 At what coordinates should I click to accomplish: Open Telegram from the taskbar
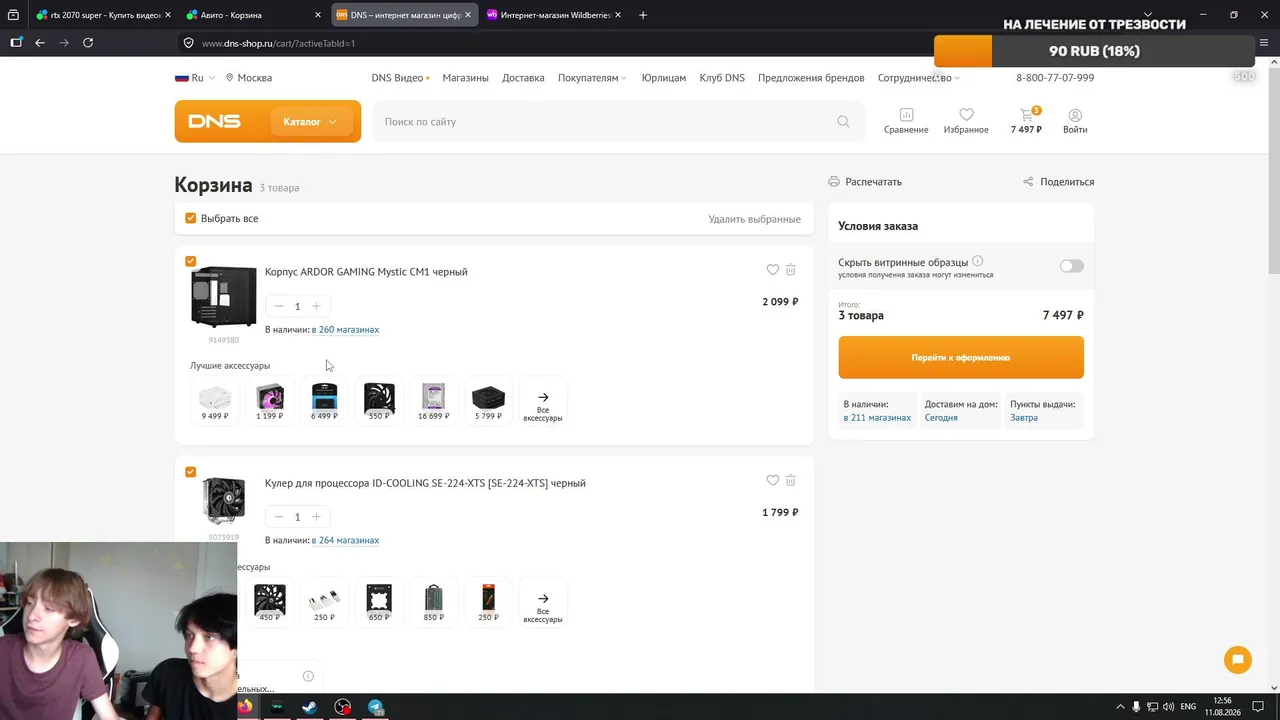[376, 707]
